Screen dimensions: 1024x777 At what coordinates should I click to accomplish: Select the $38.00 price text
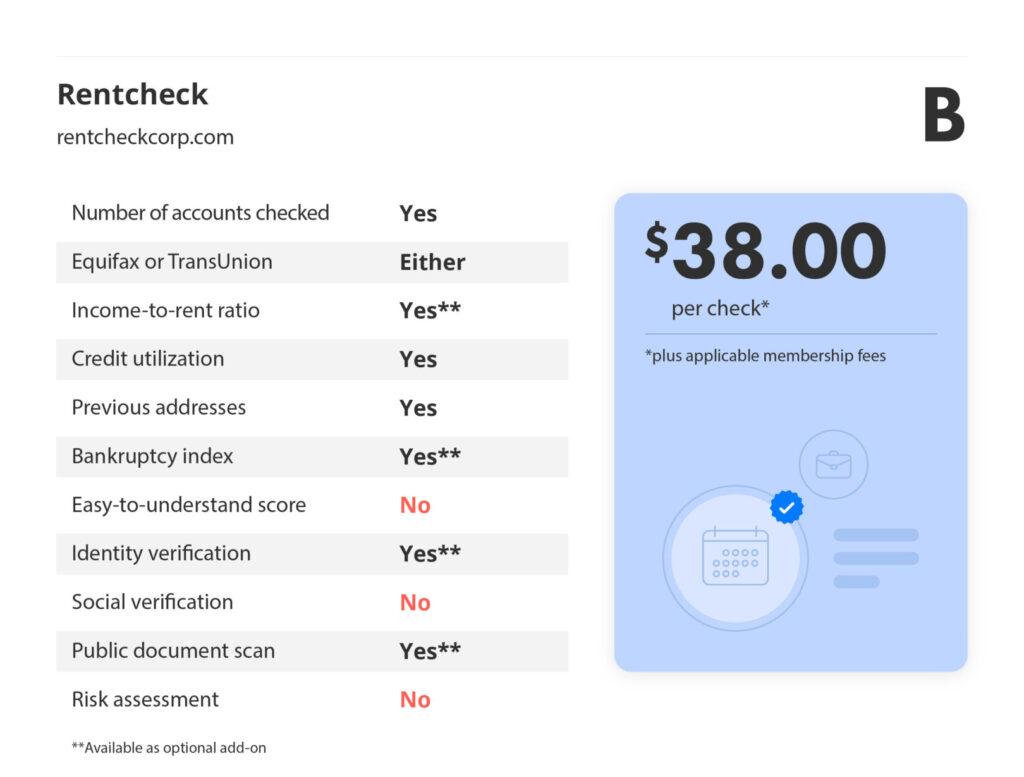click(x=765, y=250)
